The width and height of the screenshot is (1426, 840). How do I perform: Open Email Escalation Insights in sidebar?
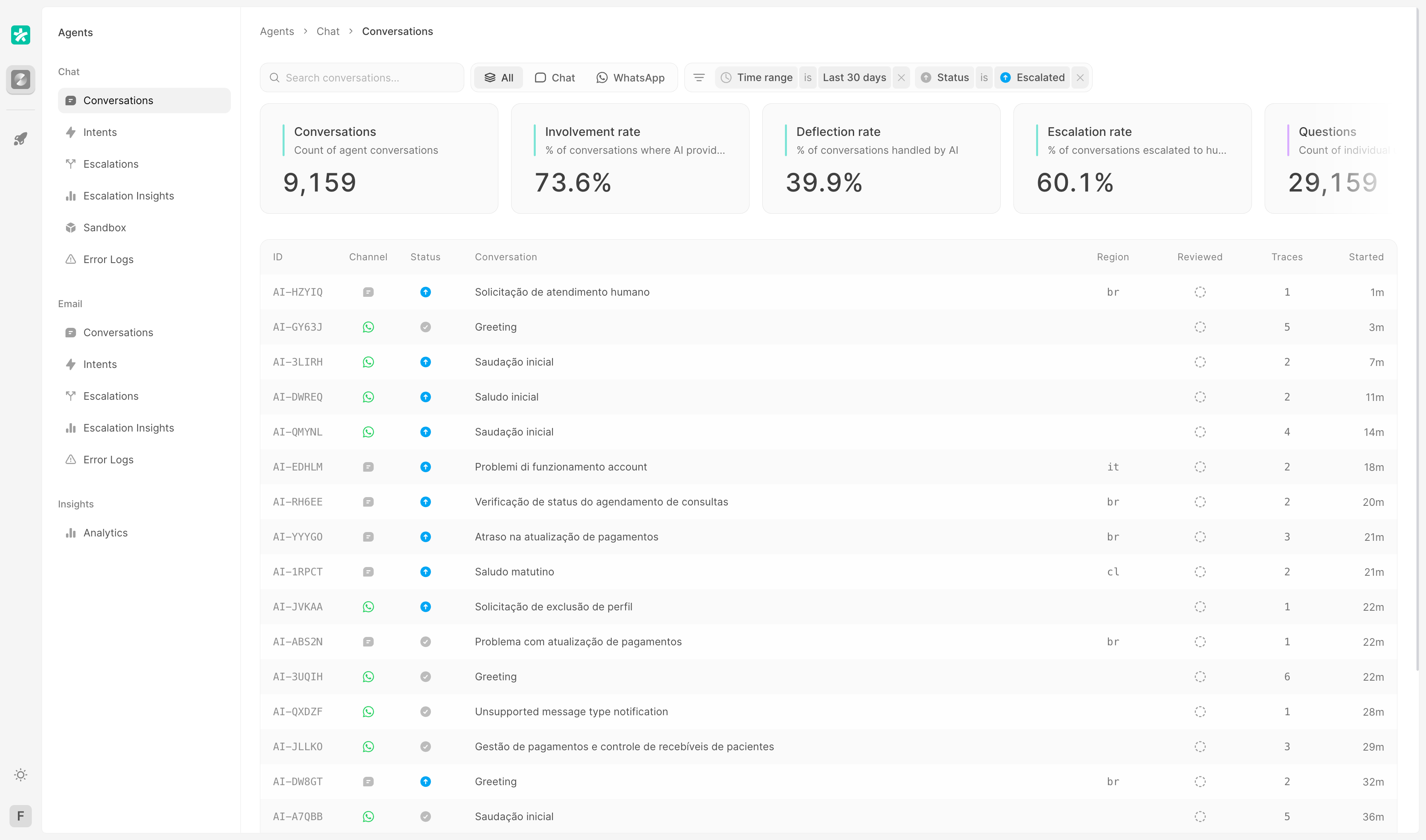pos(144,428)
